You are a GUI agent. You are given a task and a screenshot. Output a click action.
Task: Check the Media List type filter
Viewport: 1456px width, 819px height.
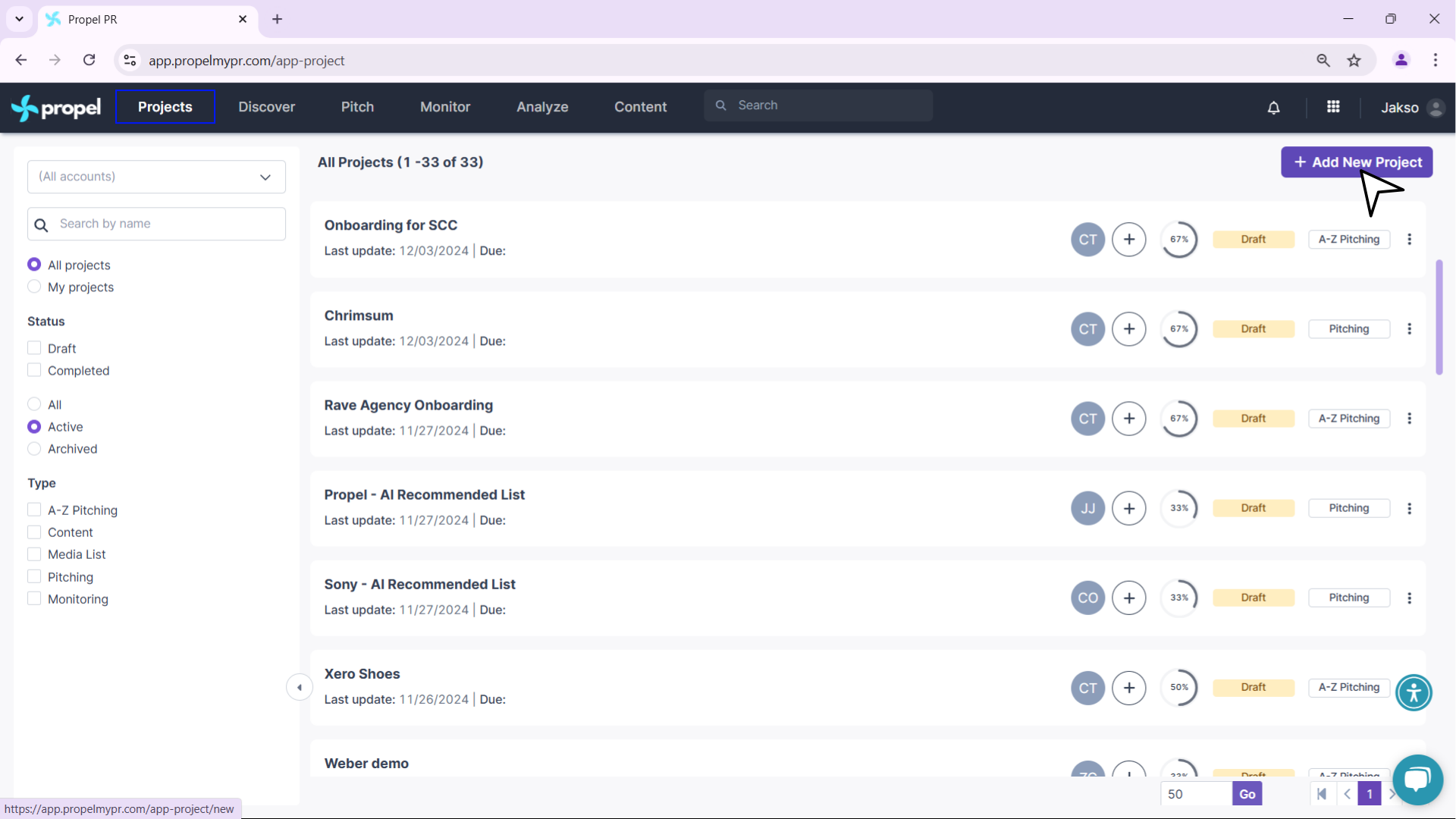[34, 554]
